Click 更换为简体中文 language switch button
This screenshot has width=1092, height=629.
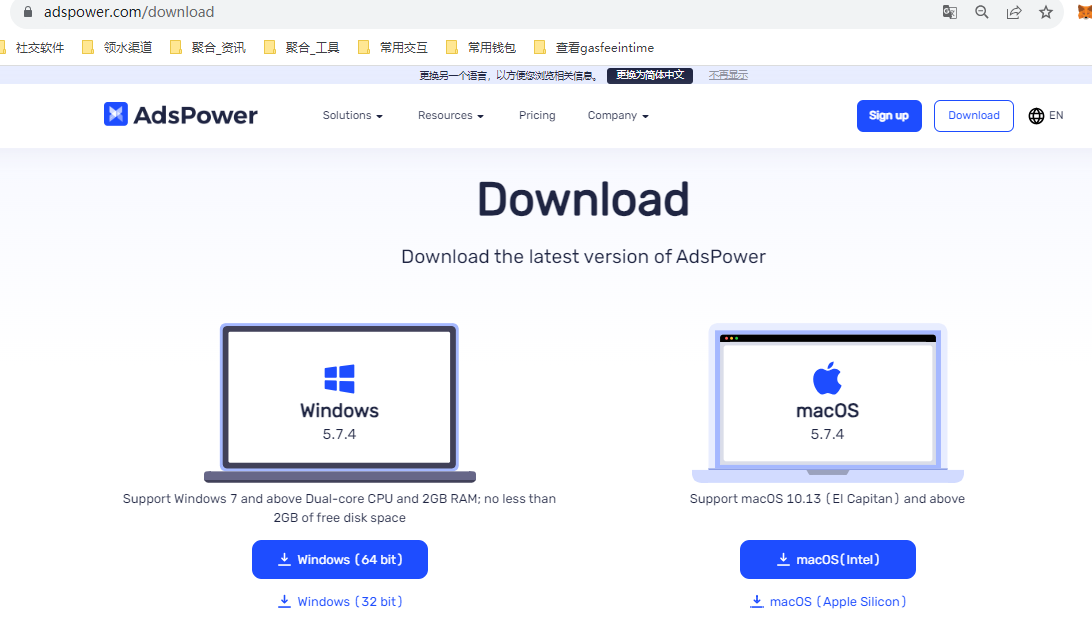tap(650, 75)
